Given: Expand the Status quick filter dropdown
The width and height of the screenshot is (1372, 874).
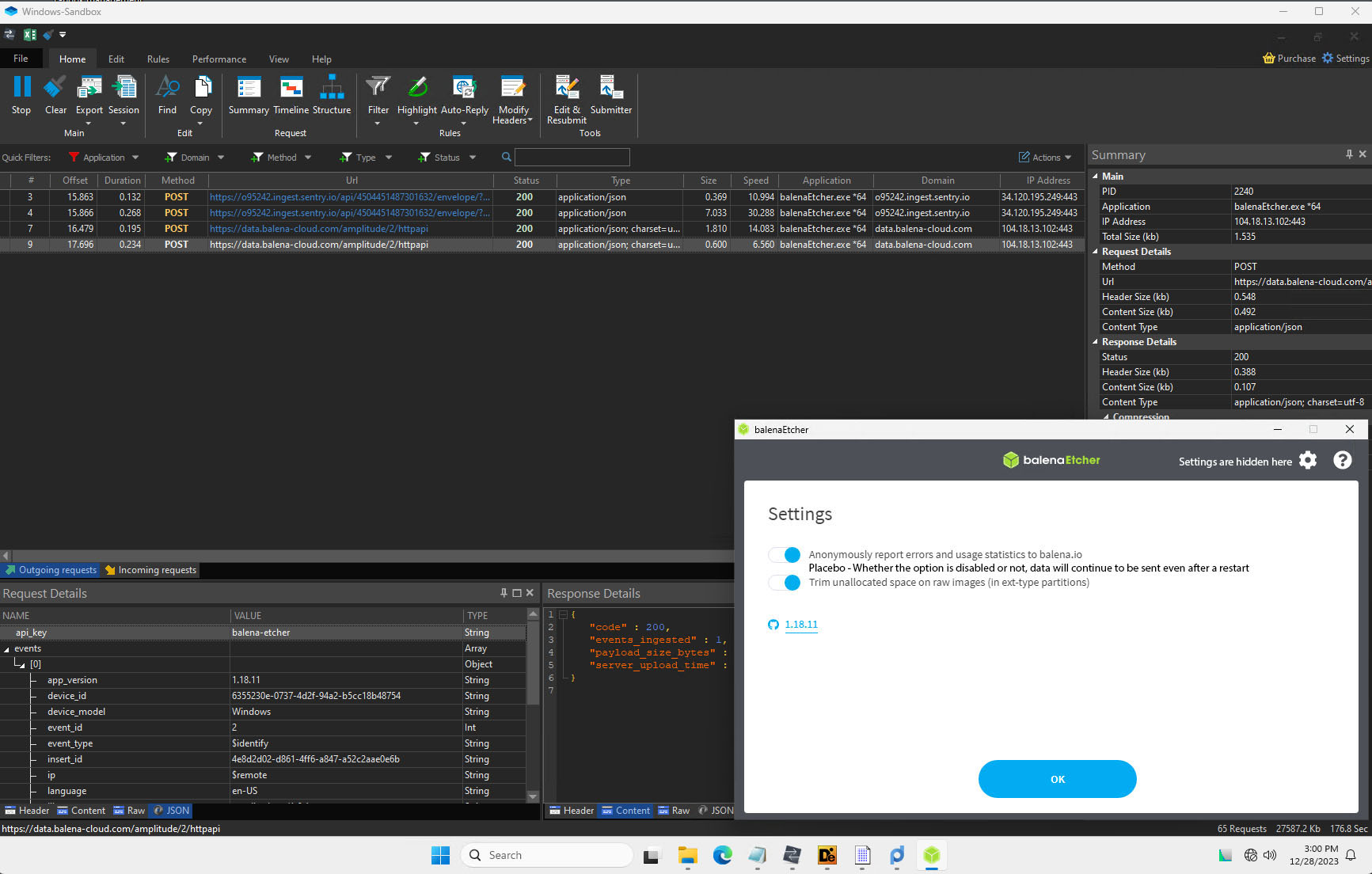Looking at the screenshot, I should click(x=447, y=158).
